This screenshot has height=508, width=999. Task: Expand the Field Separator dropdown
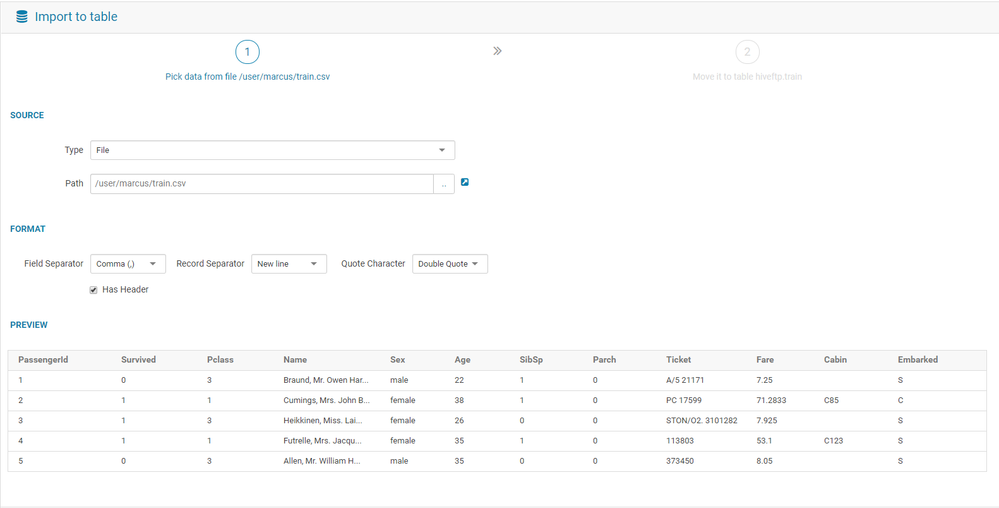coord(128,264)
